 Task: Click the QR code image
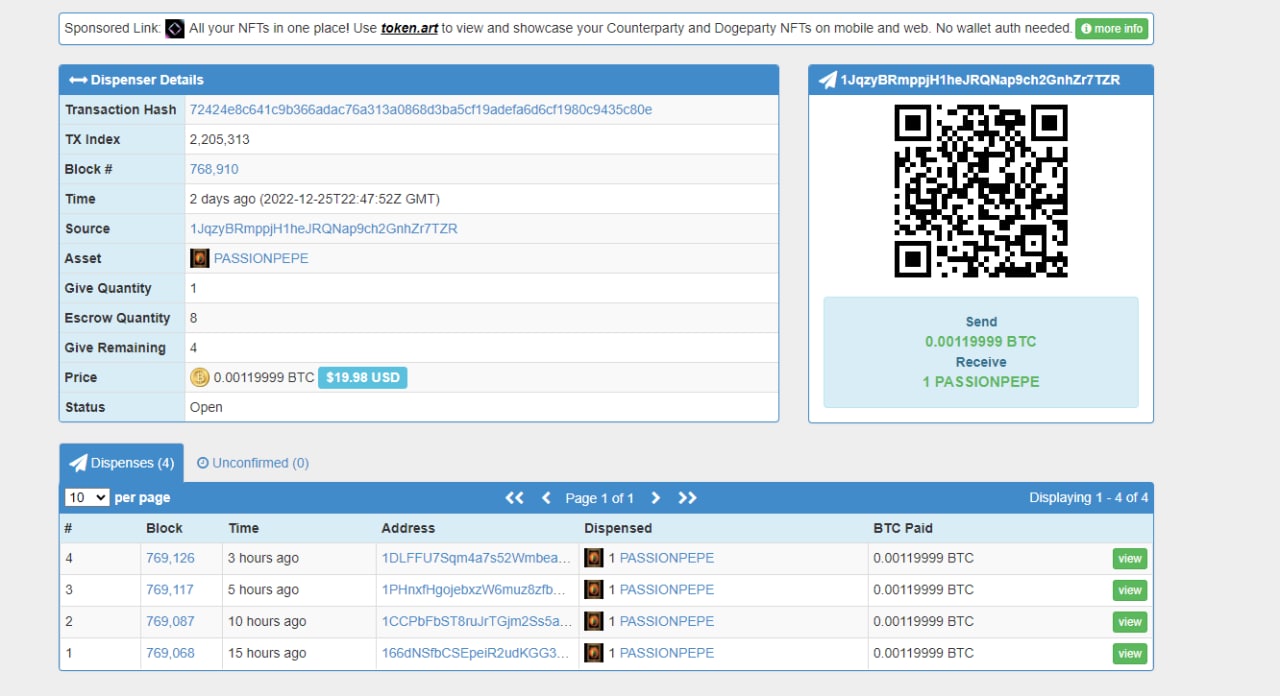pos(981,191)
